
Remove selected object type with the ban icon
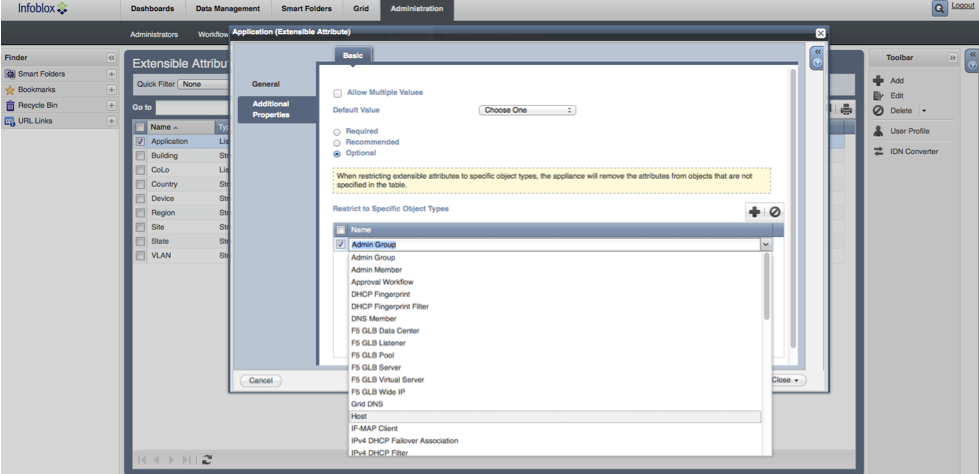coord(774,212)
